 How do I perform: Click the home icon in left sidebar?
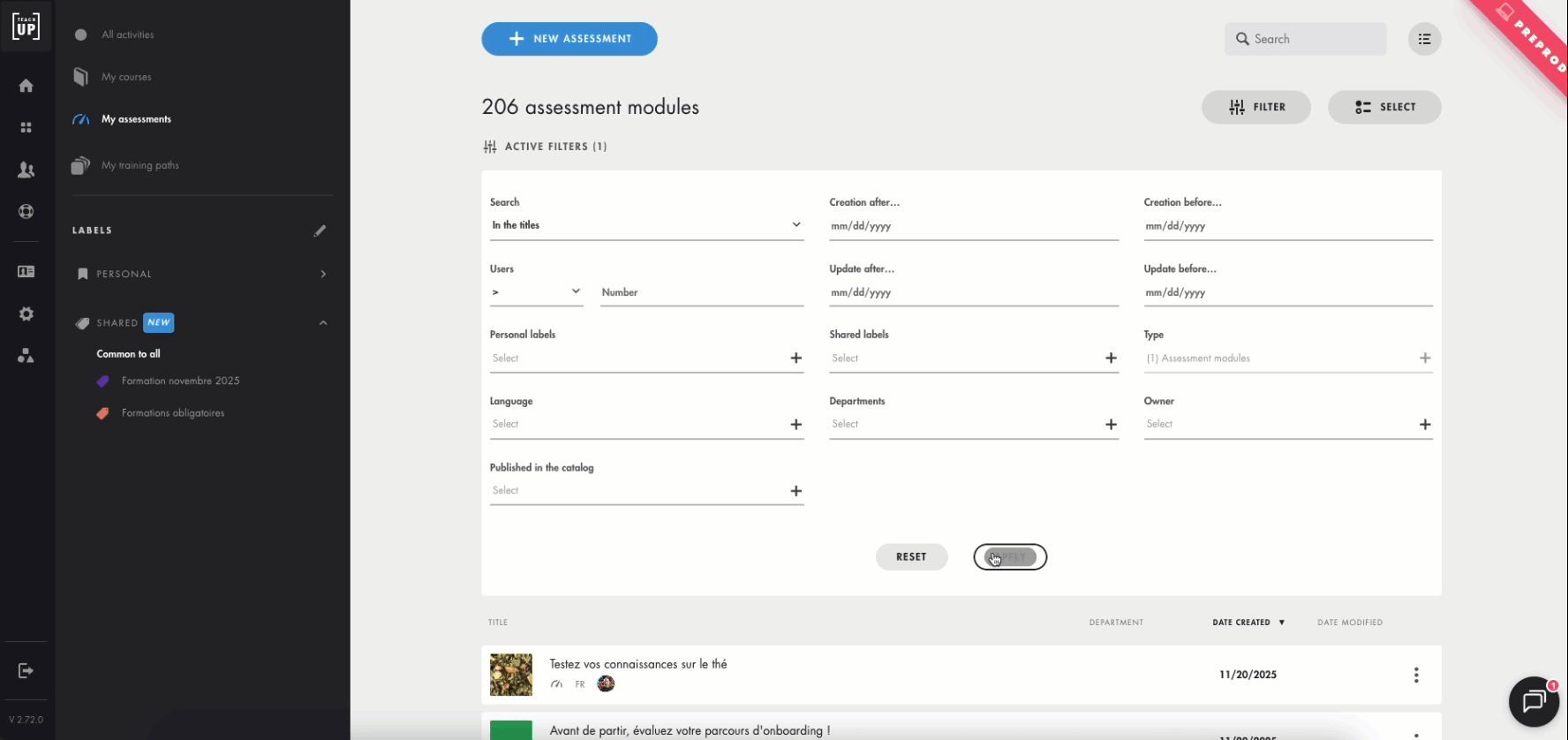click(26, 86)
